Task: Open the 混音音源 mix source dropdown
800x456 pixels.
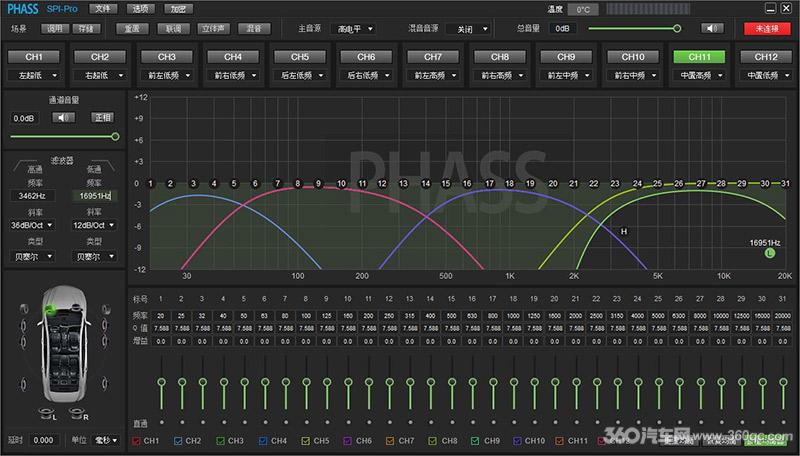Action: pos(468,29)
